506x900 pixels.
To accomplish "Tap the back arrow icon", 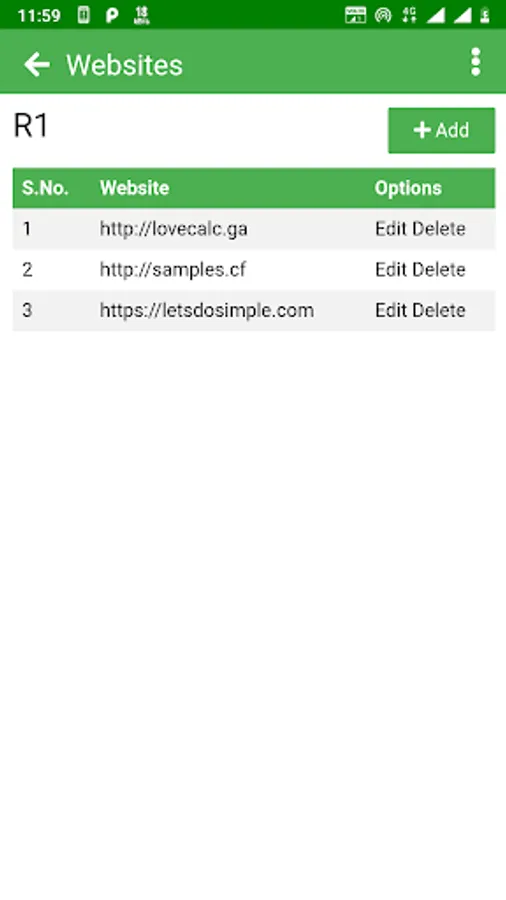I will tap(37, 64).
